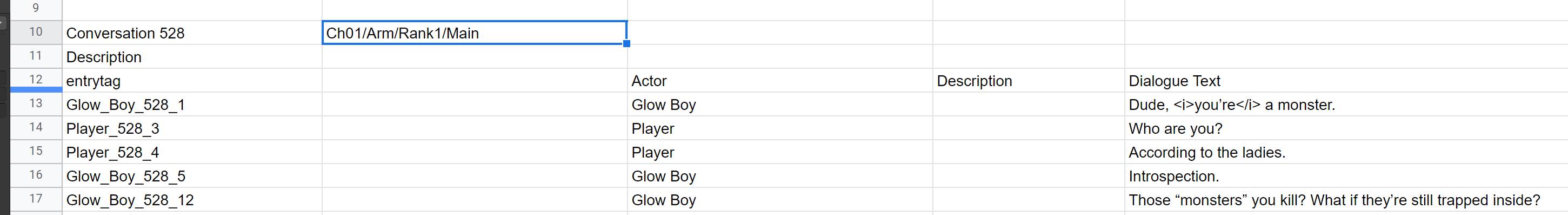Select the 'Dude, you're a monster' cell

coord(1346,104)
